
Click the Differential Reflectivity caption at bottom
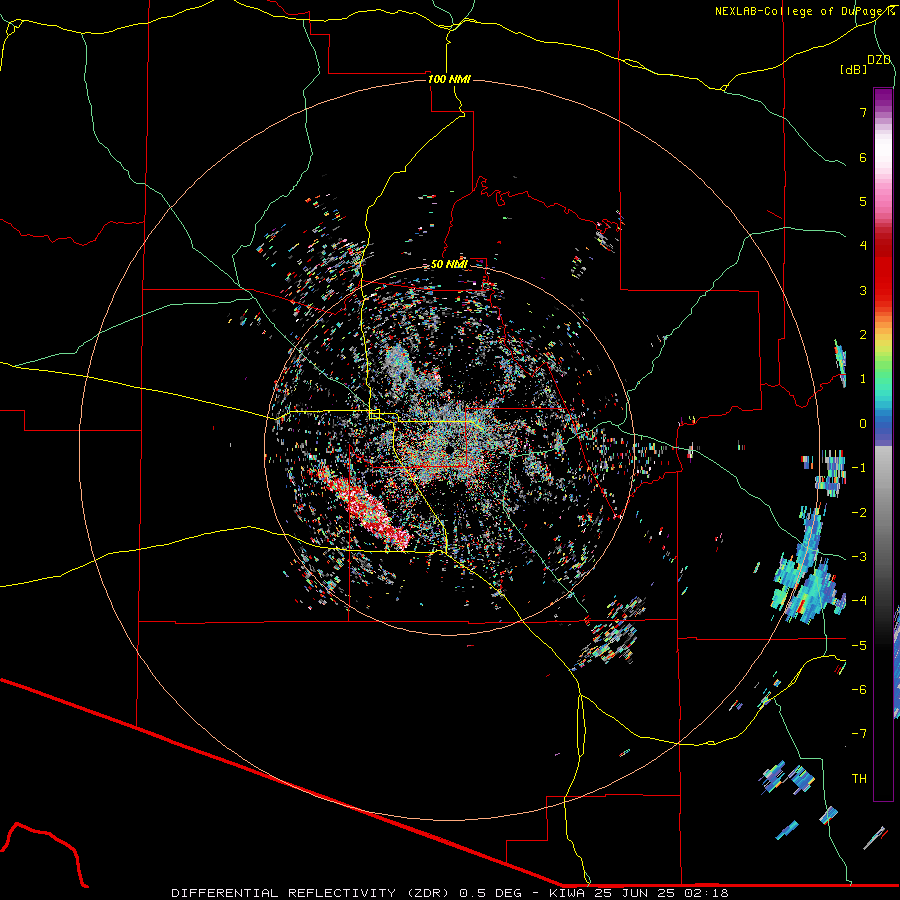(x=450, y=893)
